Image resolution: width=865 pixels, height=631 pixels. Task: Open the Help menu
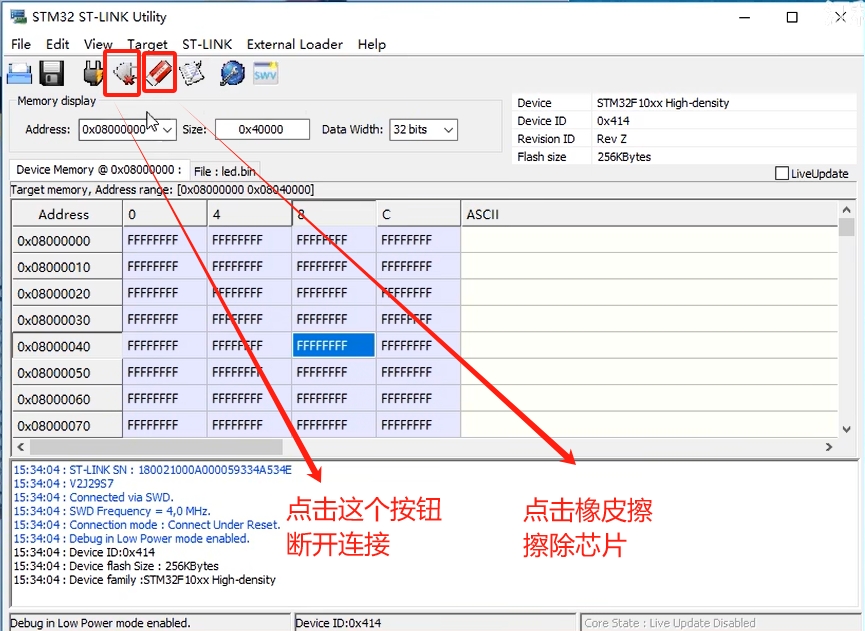click(371, 44)
